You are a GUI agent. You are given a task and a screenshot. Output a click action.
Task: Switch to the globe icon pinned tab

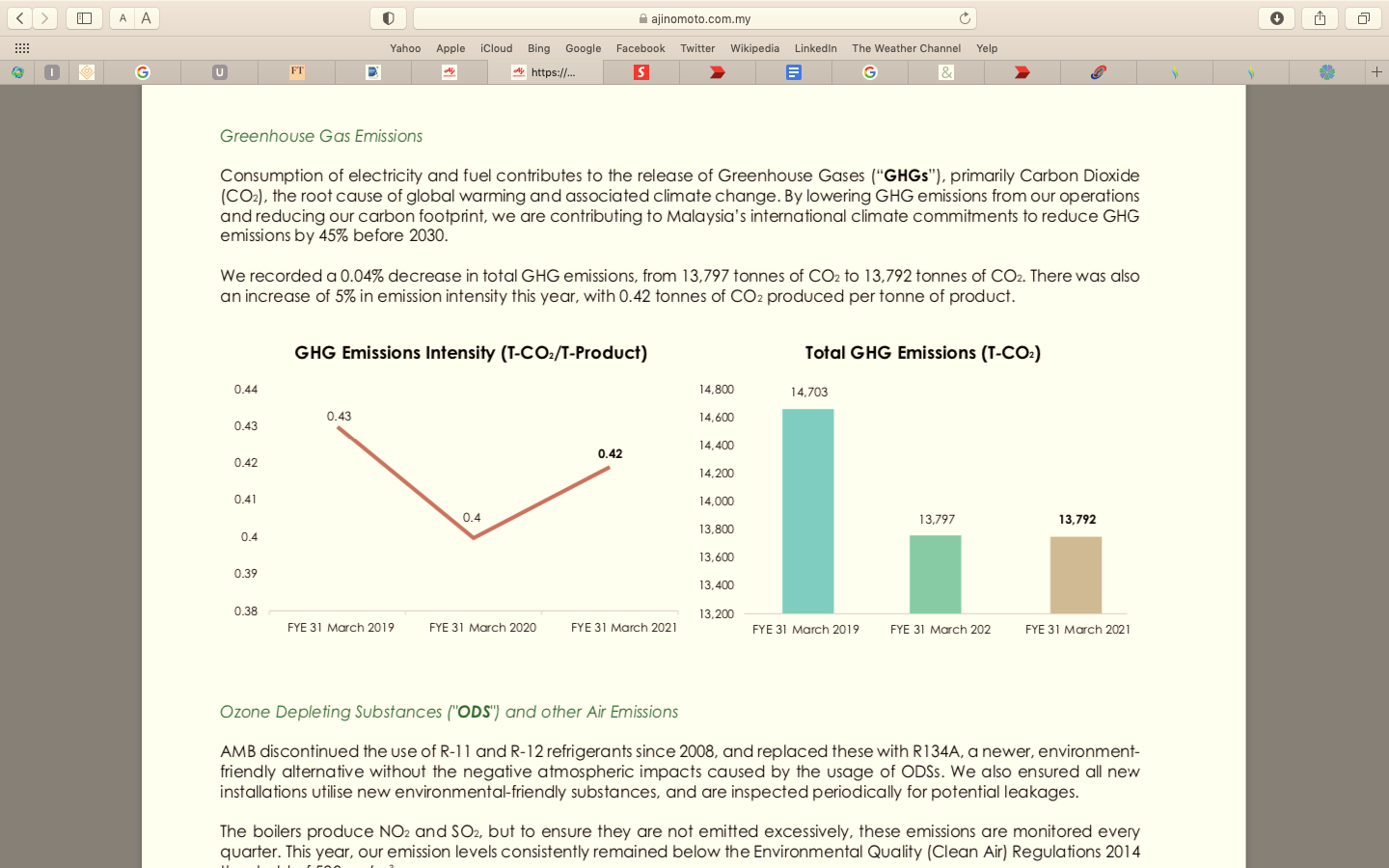pos(17,72)
